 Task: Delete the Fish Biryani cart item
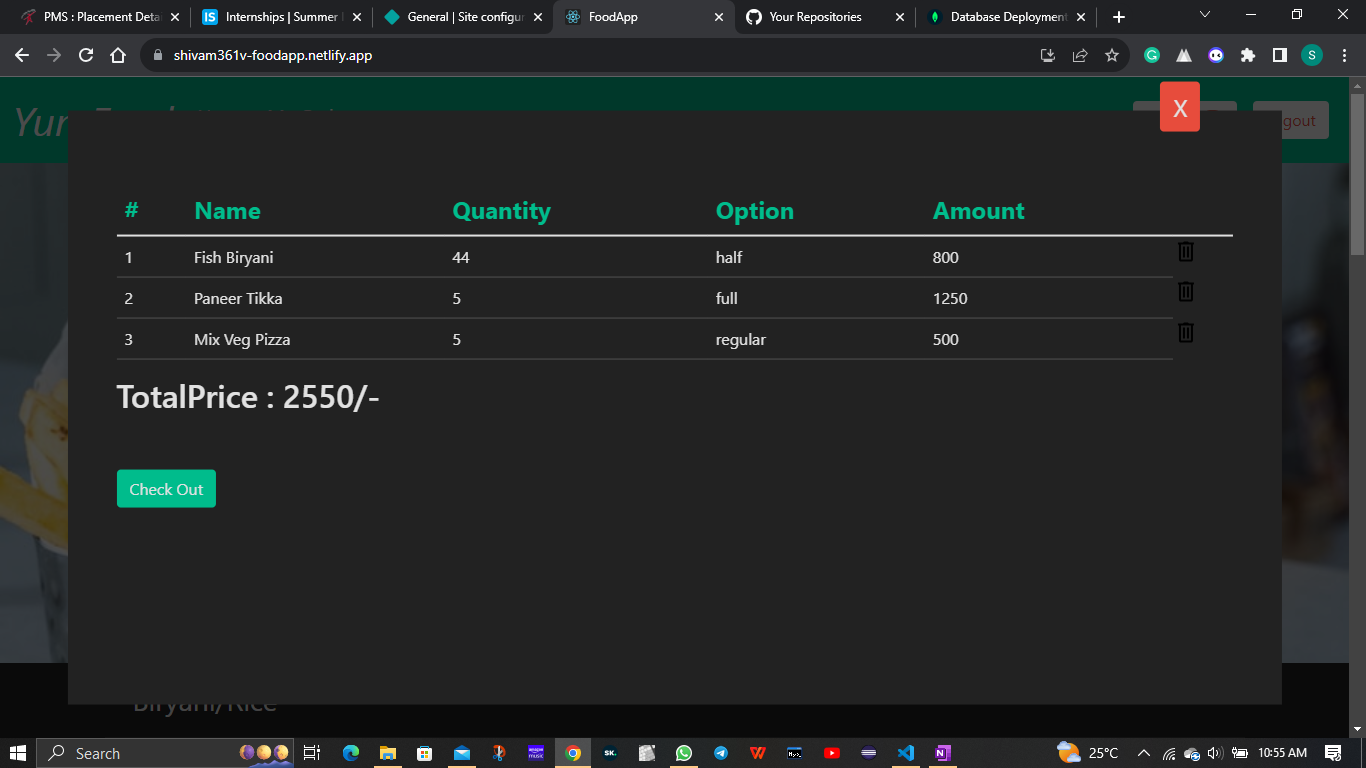click(x=1185, y=252)
